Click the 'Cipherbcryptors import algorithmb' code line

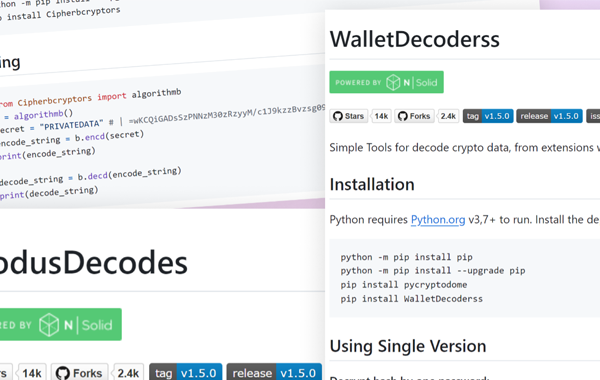pyautogui.click(x=90, y=98)
